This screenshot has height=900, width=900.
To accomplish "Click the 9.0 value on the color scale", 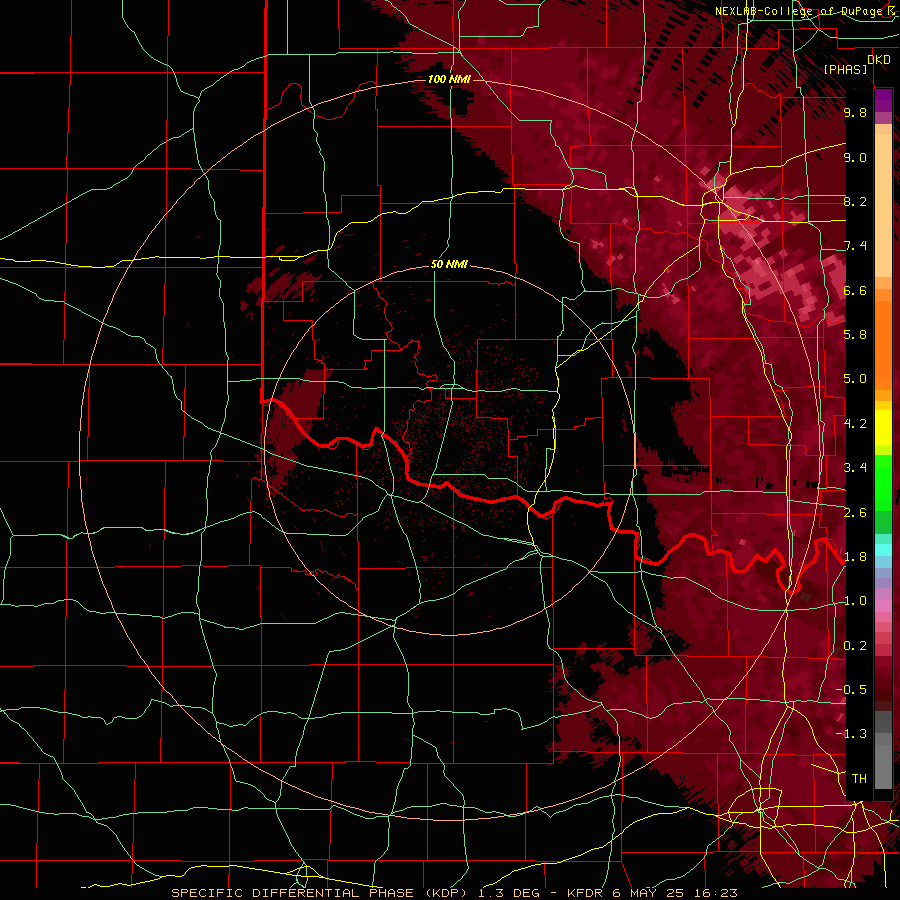I will click(855, 158).
